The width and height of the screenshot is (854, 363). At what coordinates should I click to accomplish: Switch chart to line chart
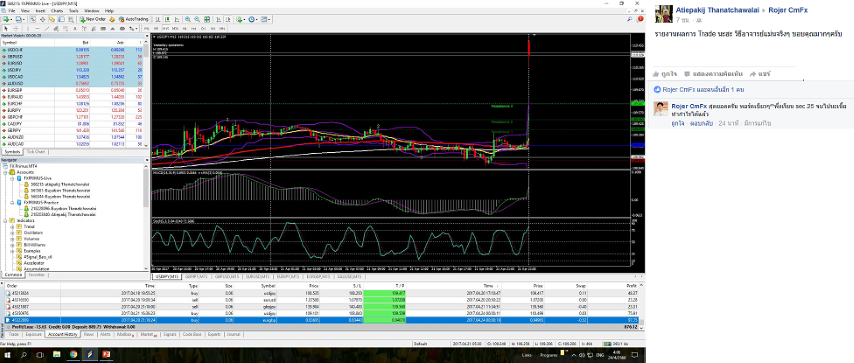(177, 19)
